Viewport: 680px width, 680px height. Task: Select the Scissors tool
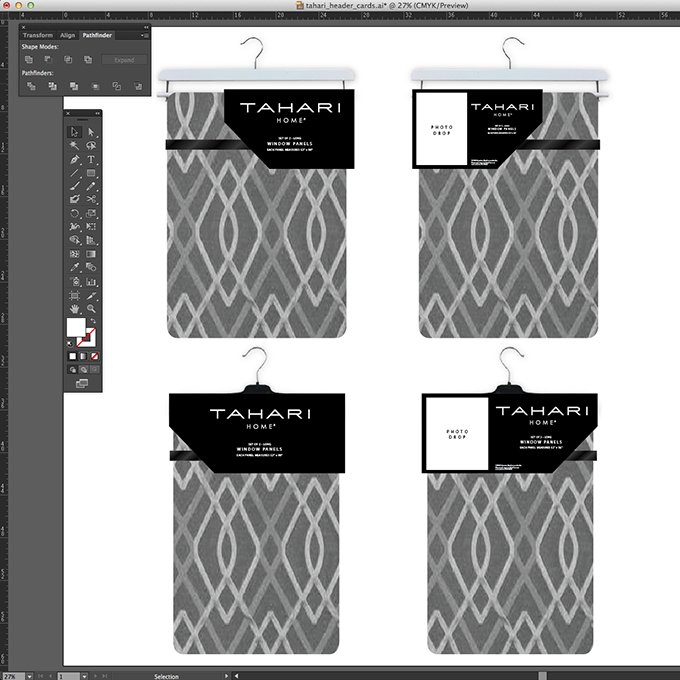[x=91, y=199]
